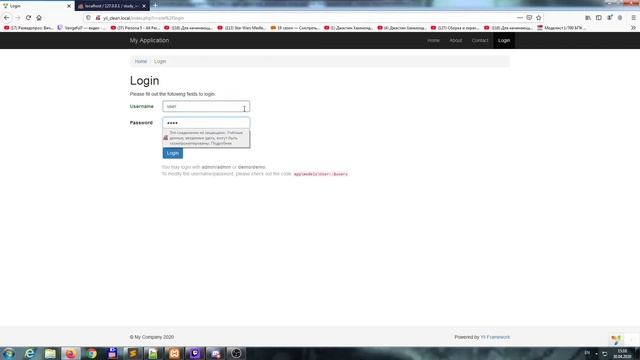Open the Firefox hamburger menu

pyautogui.click(x=633, y=18)
